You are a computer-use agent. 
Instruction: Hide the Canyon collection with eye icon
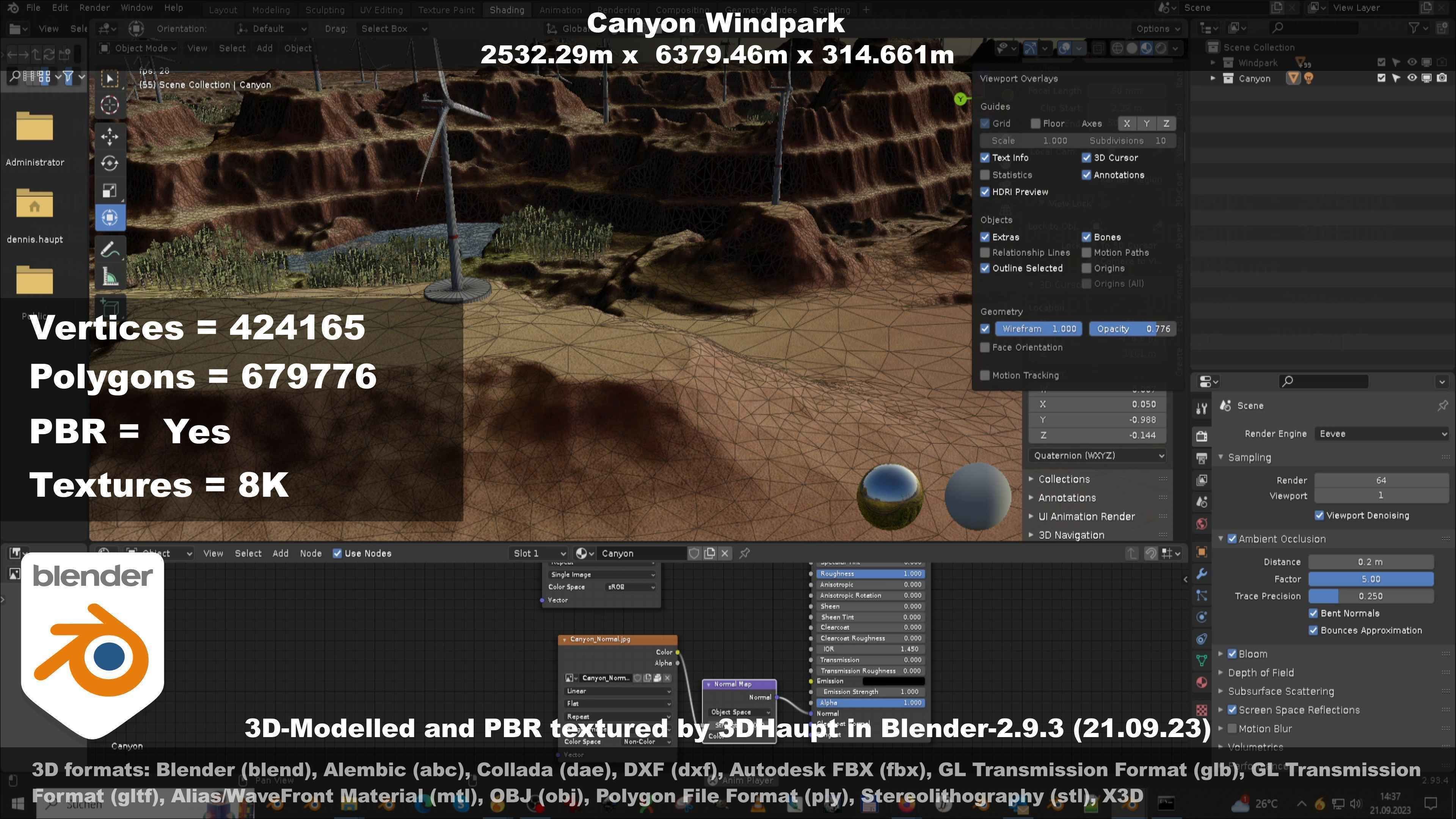click(x=1411, y=78)
